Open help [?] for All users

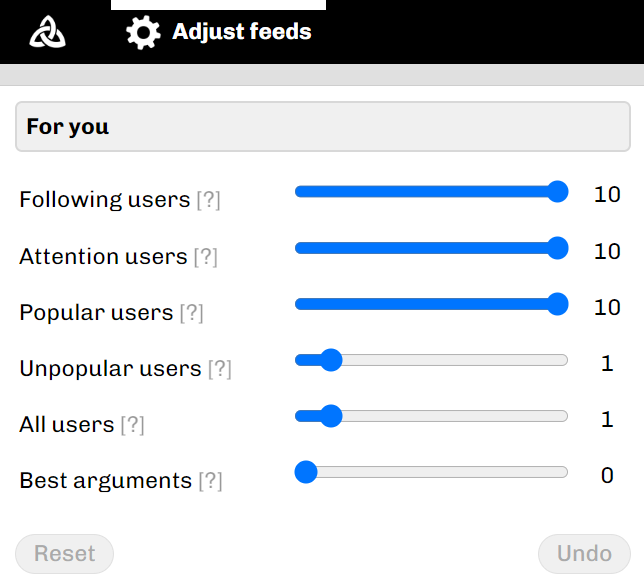[x=132, y=425]
